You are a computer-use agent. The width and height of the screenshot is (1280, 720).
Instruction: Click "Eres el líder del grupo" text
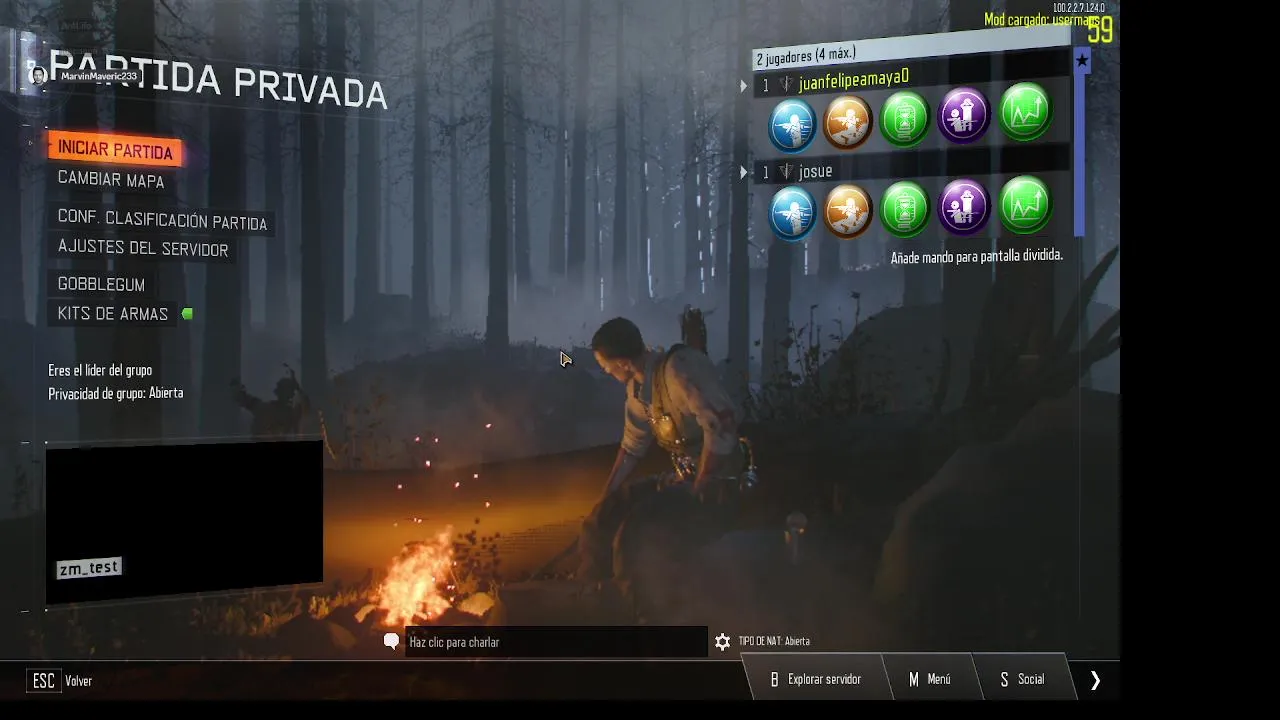(x=100, y=370)
